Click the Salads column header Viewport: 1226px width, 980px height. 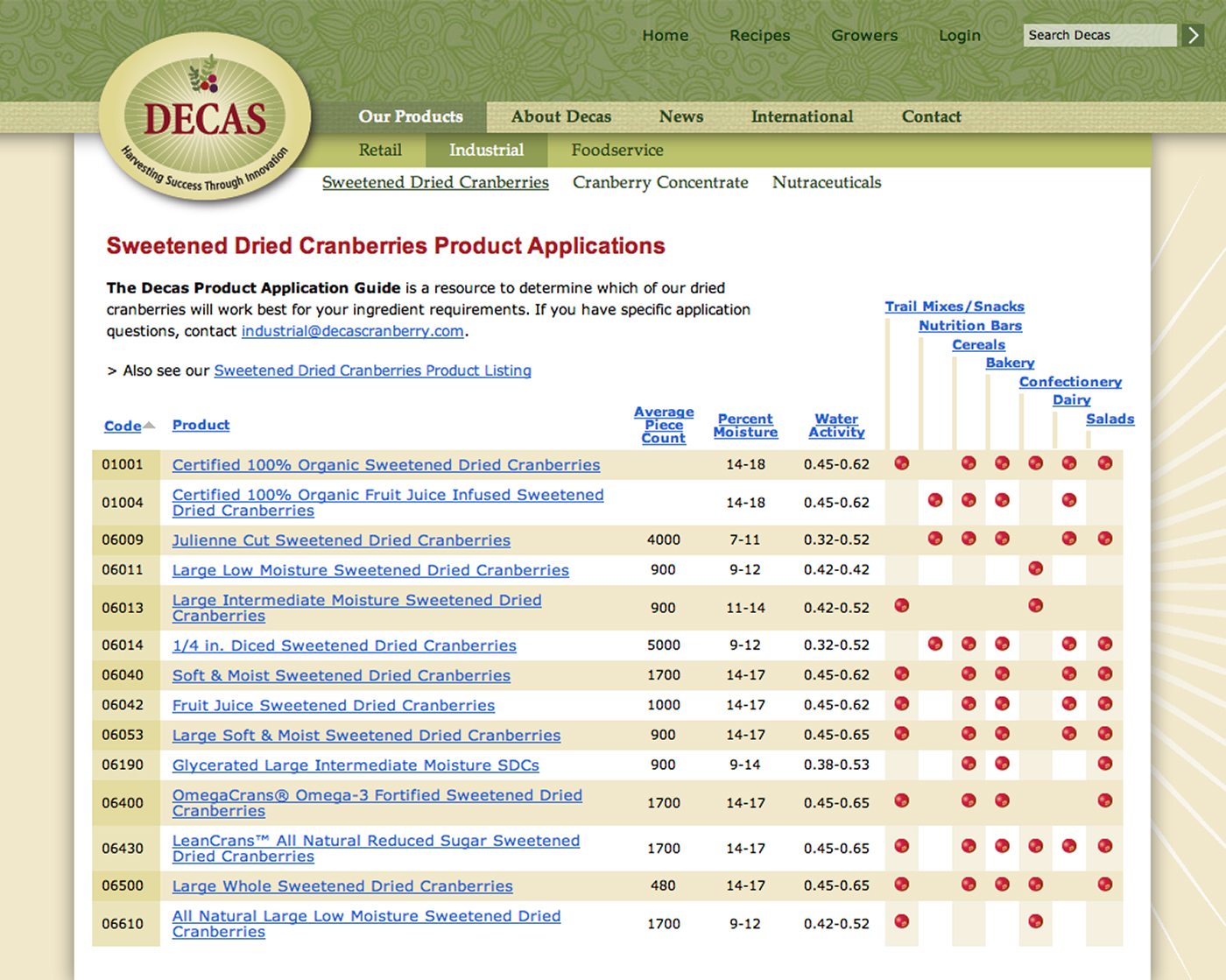point(1110,419)
